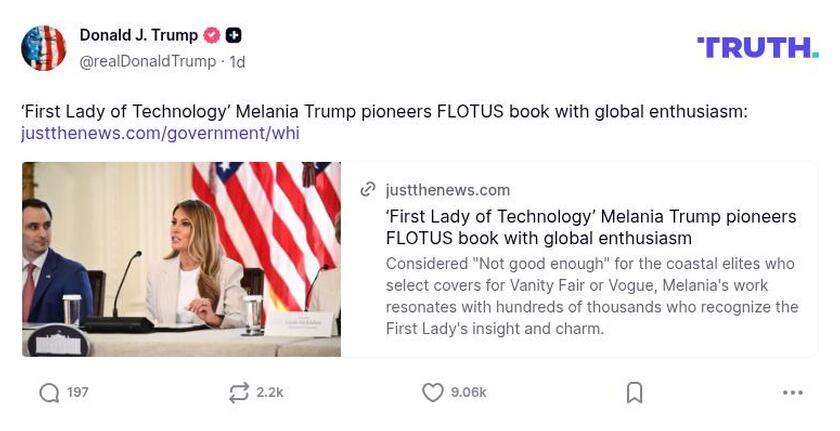Click the link card headline text
This screenshot has height=431, width=840.
click(x=590, y=227)
